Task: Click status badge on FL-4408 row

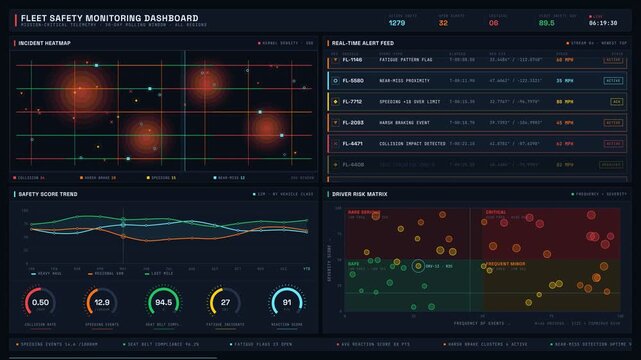Action: (611, 165)
